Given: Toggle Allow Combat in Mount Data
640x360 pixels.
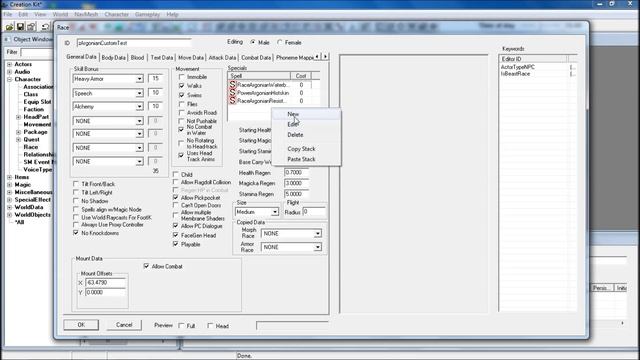Looking at the screenshot, I should pyautogui.click(x=147, y=266).
